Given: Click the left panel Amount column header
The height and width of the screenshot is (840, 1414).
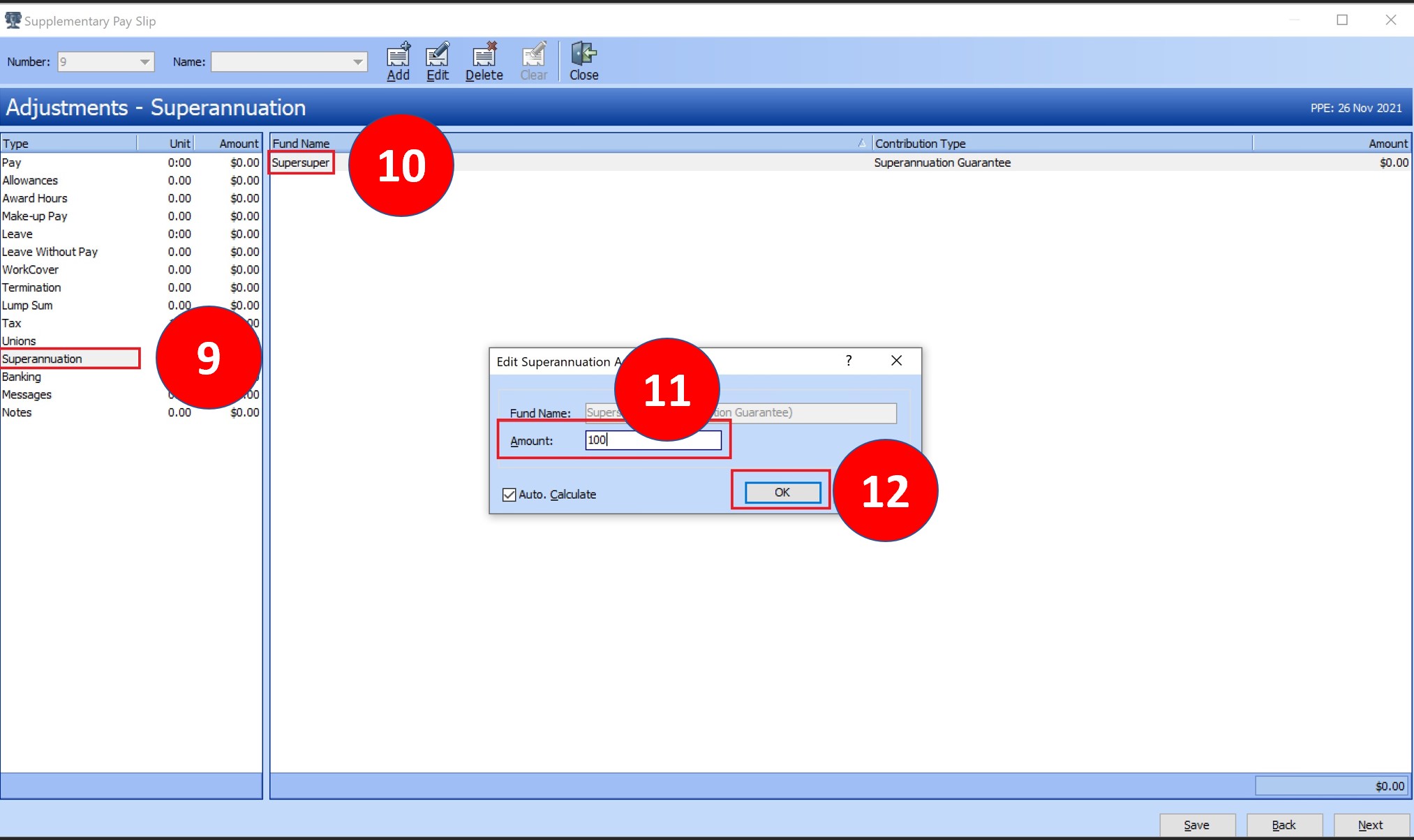Looking at the screenshot, I should click(228, 144).
